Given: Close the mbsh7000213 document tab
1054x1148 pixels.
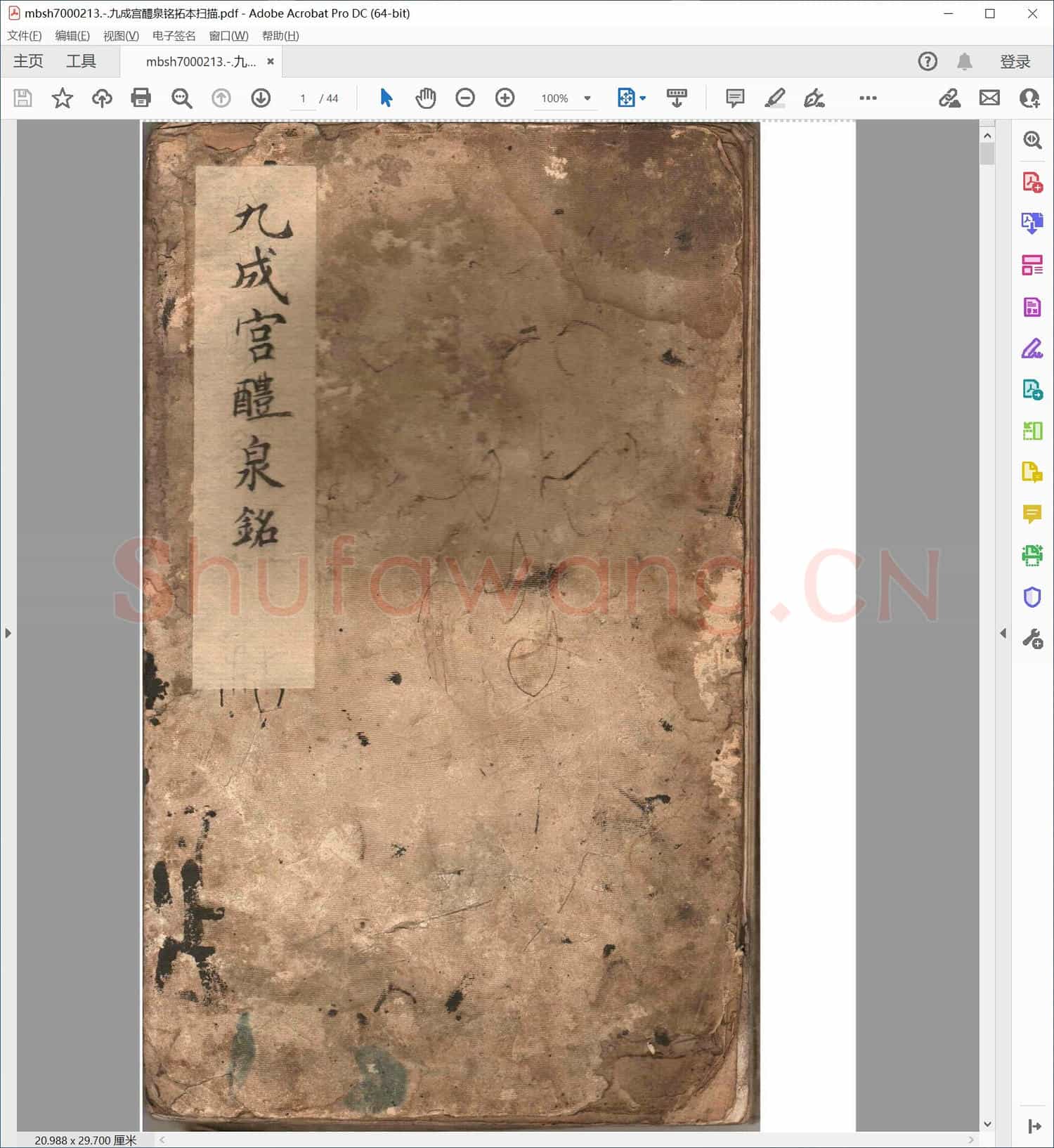Looking at the screenshot, I should click(x=271, y=62).
